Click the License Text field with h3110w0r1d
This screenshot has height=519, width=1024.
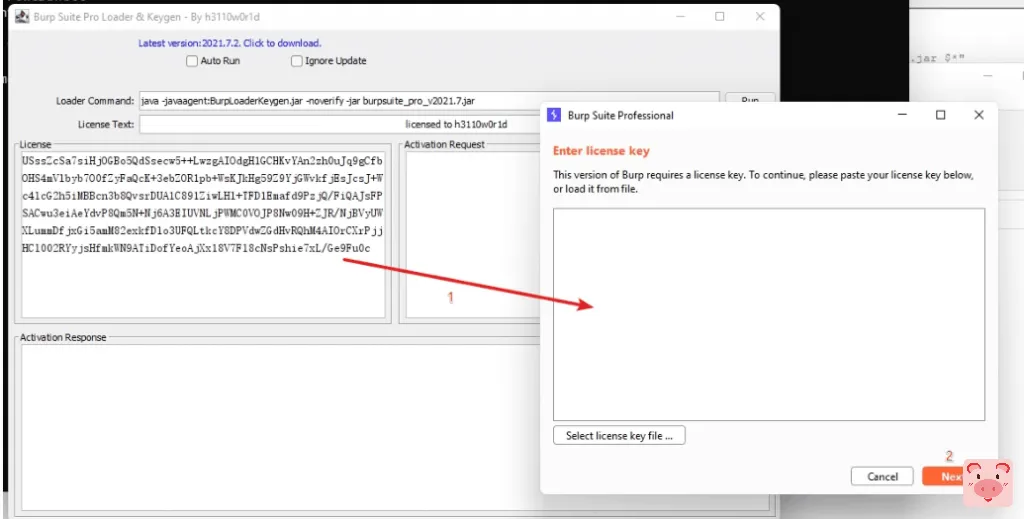340,124
